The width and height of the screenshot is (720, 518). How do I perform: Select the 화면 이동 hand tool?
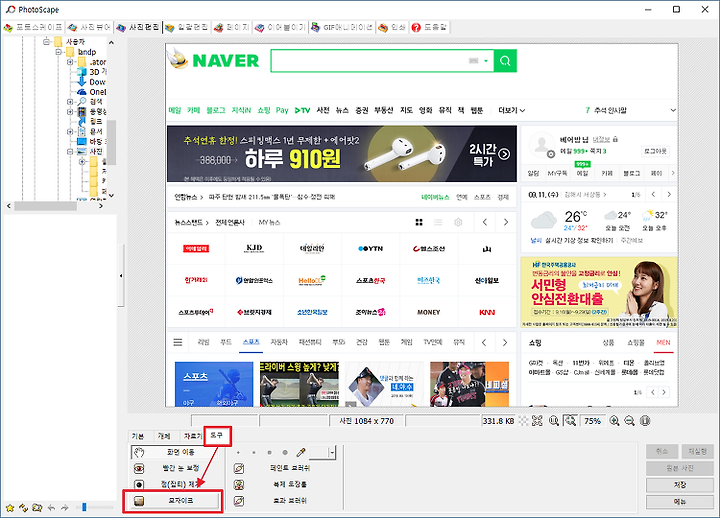point(174,452)
